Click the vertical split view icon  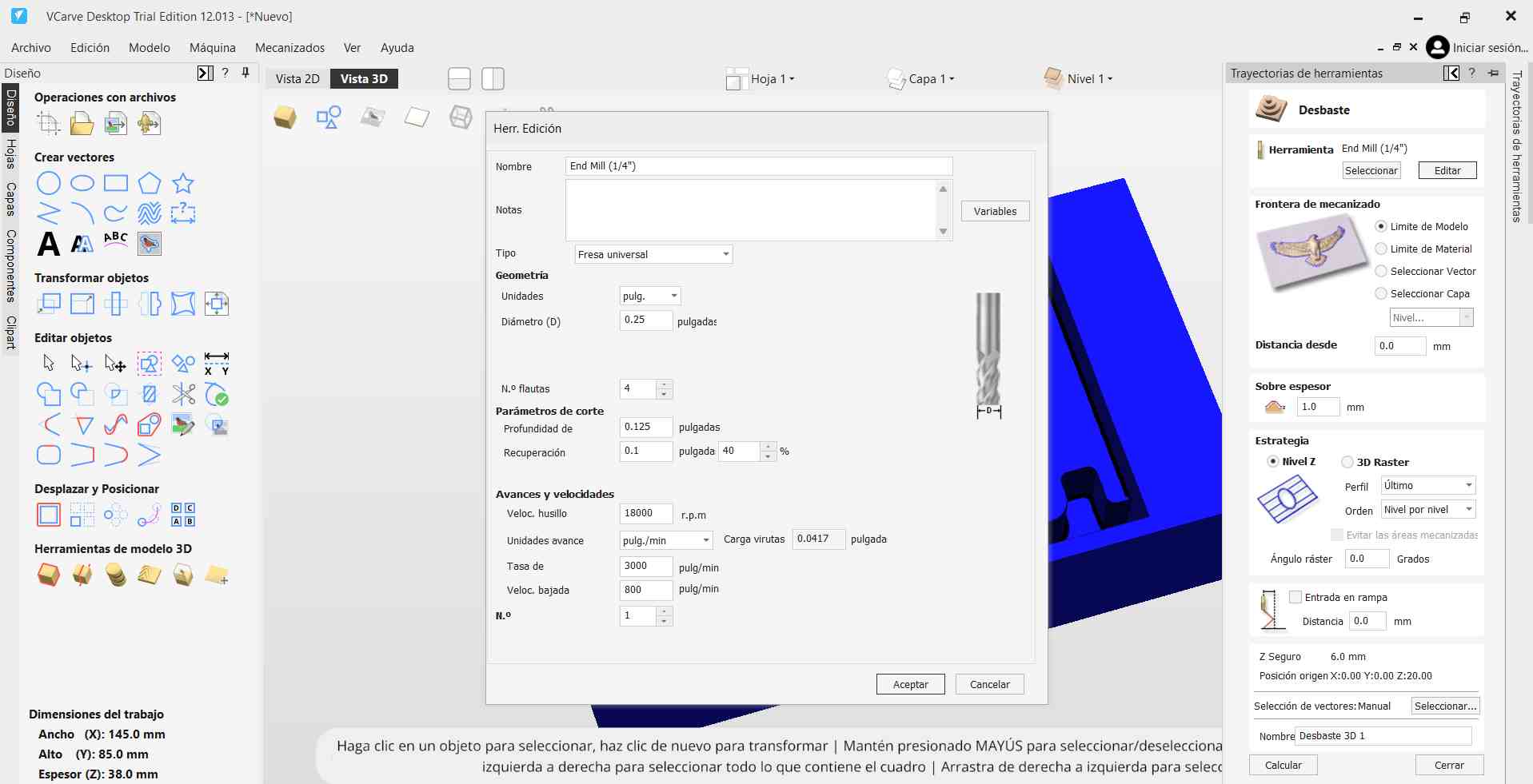(x=493, y=79)
